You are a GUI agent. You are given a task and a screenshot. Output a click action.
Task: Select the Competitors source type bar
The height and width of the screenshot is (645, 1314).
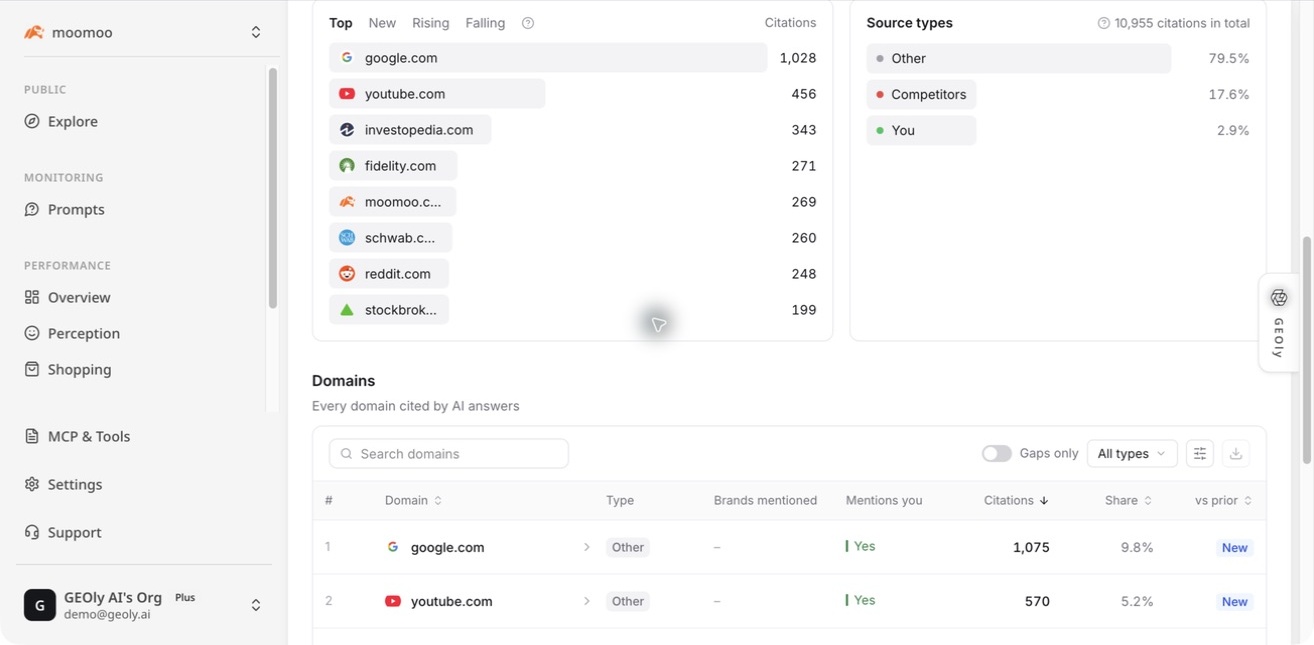coord(921,94)
